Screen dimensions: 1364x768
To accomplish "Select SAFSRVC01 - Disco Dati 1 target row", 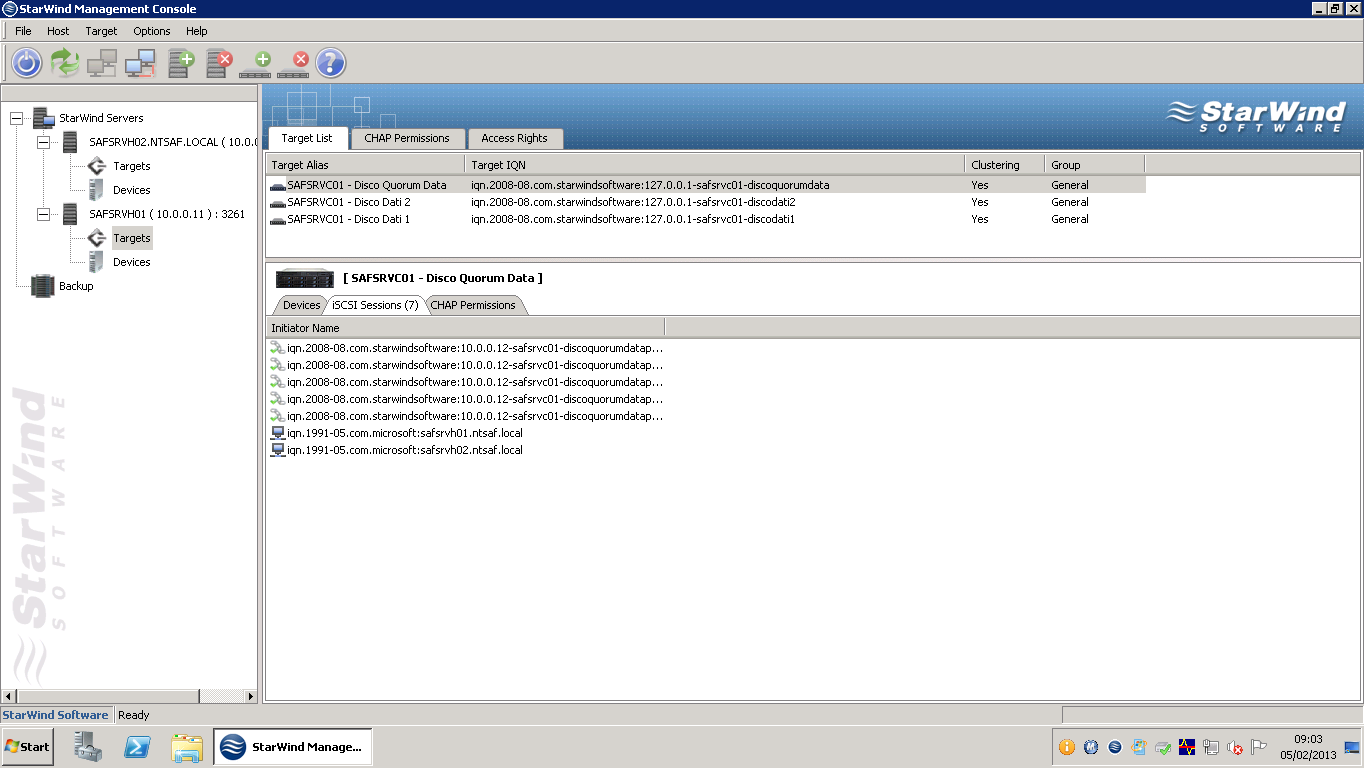I will 706,219.
